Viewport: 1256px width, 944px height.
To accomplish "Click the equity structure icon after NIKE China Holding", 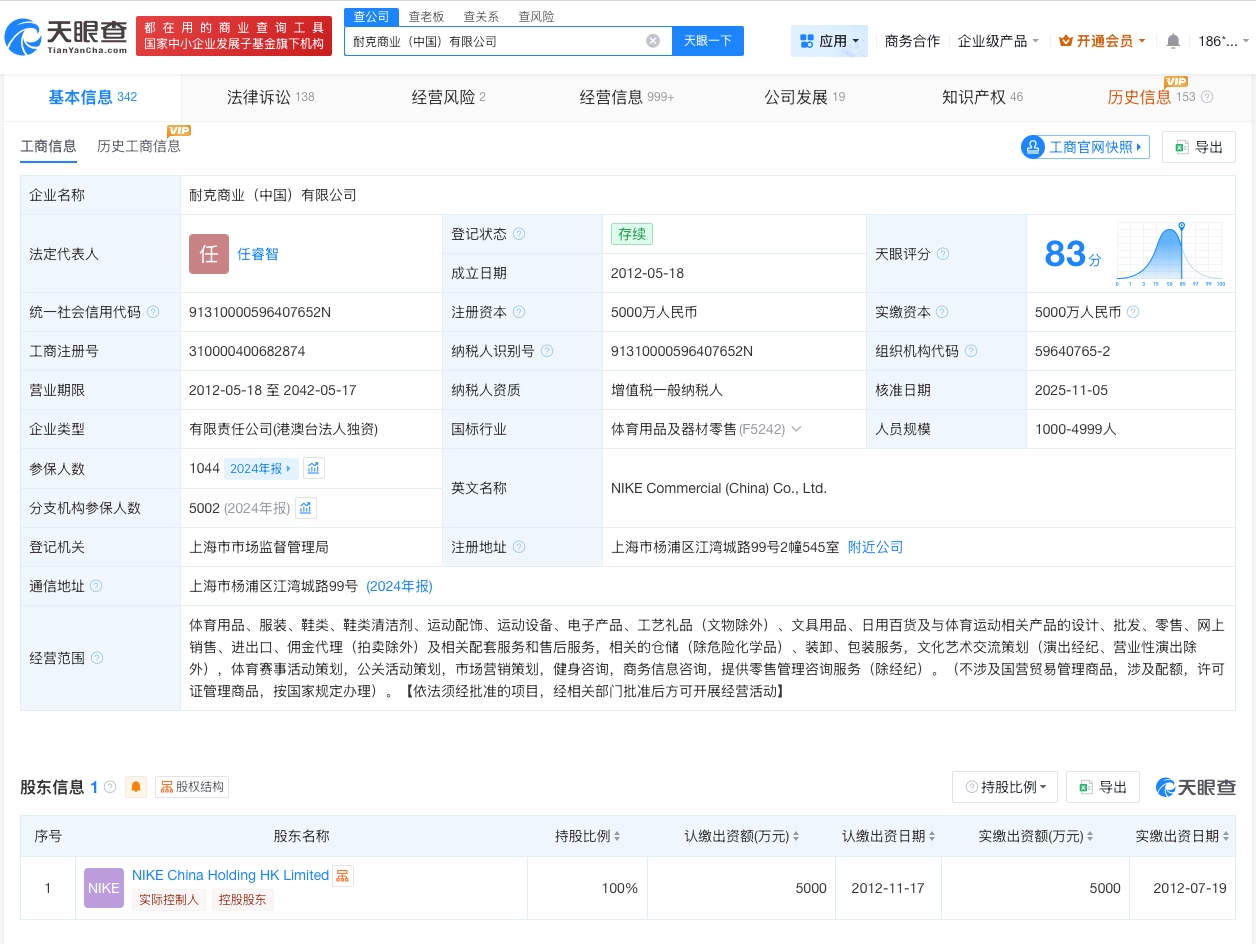I will click(x=343, y=876).
